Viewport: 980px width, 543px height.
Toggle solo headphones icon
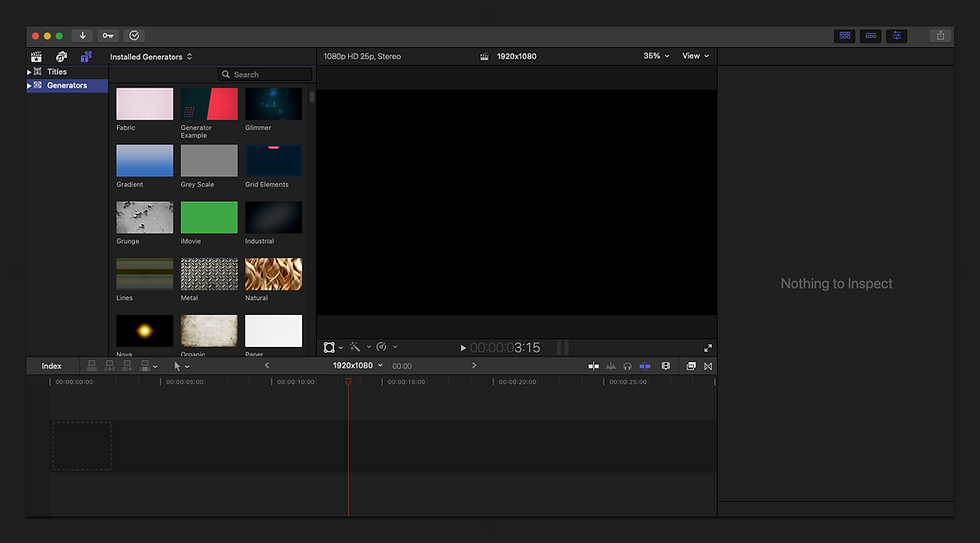pos(628,366)
